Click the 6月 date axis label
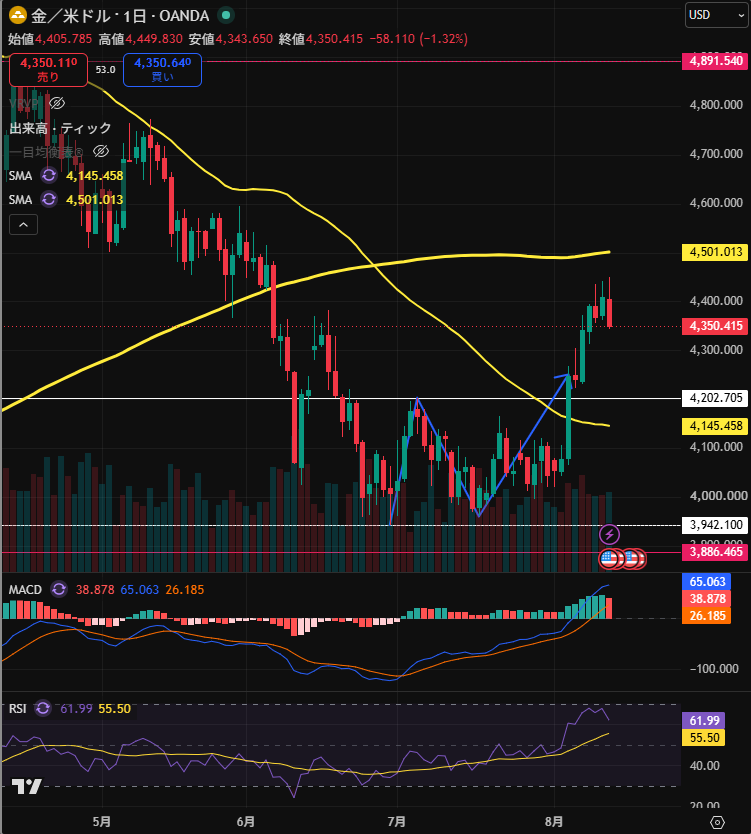The width and height of the screenshot is (751, 834). point(246,821)
